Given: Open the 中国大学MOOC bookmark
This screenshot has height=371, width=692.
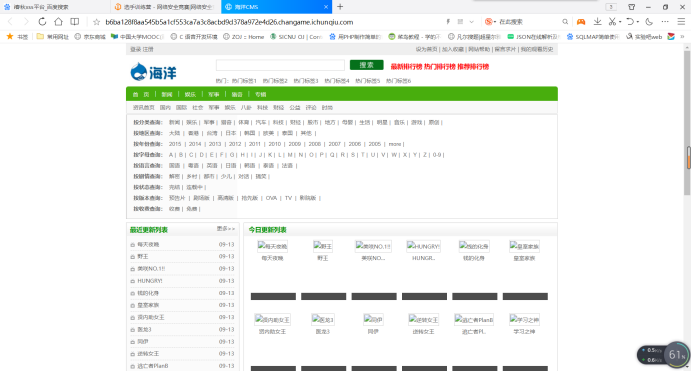Looking at the screenshot, I should click(137, 37).
